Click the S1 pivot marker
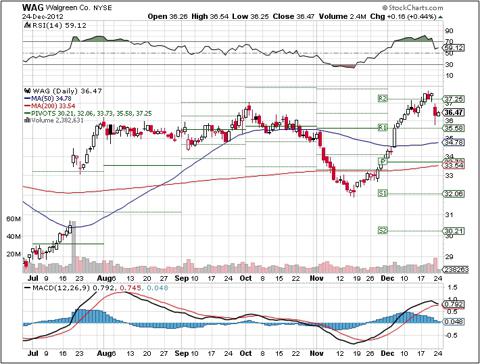This screenshot has width=480, height=364. point(383,193)
